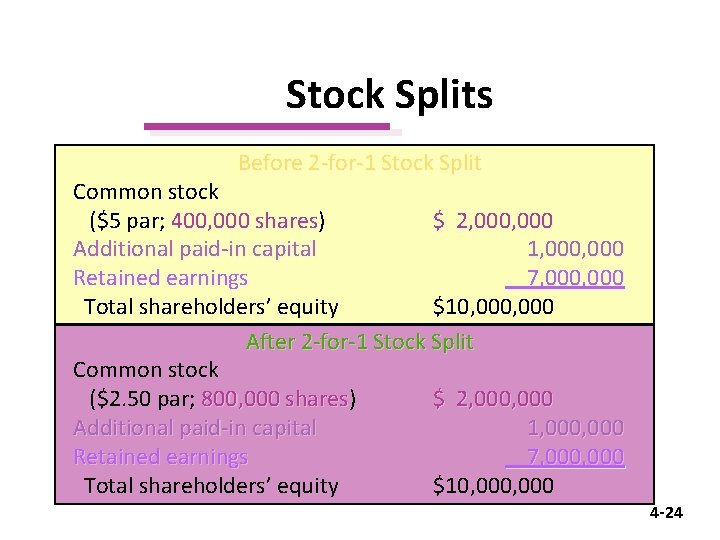Select Additional paid-in capital in purple box

click(195, 428)
